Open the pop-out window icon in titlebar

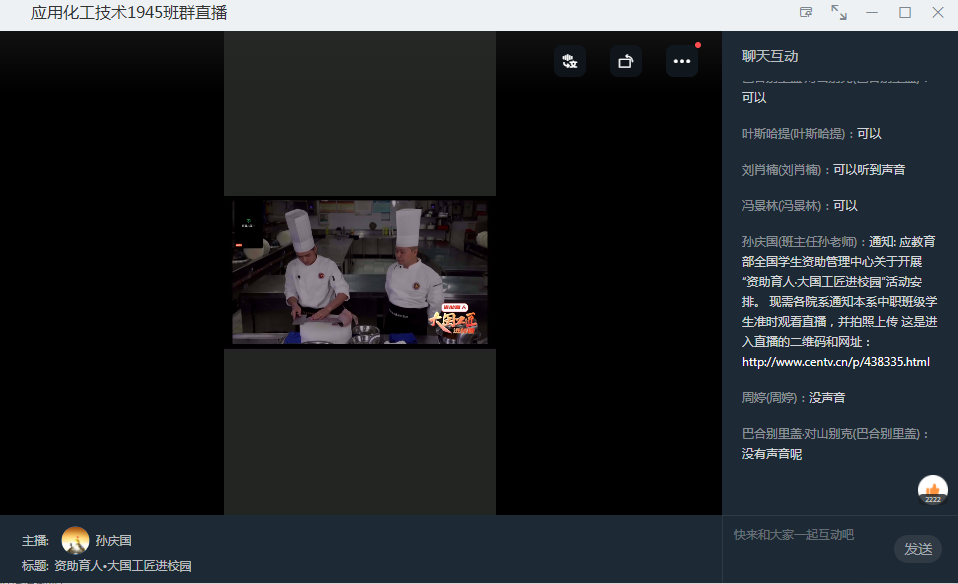806,12
